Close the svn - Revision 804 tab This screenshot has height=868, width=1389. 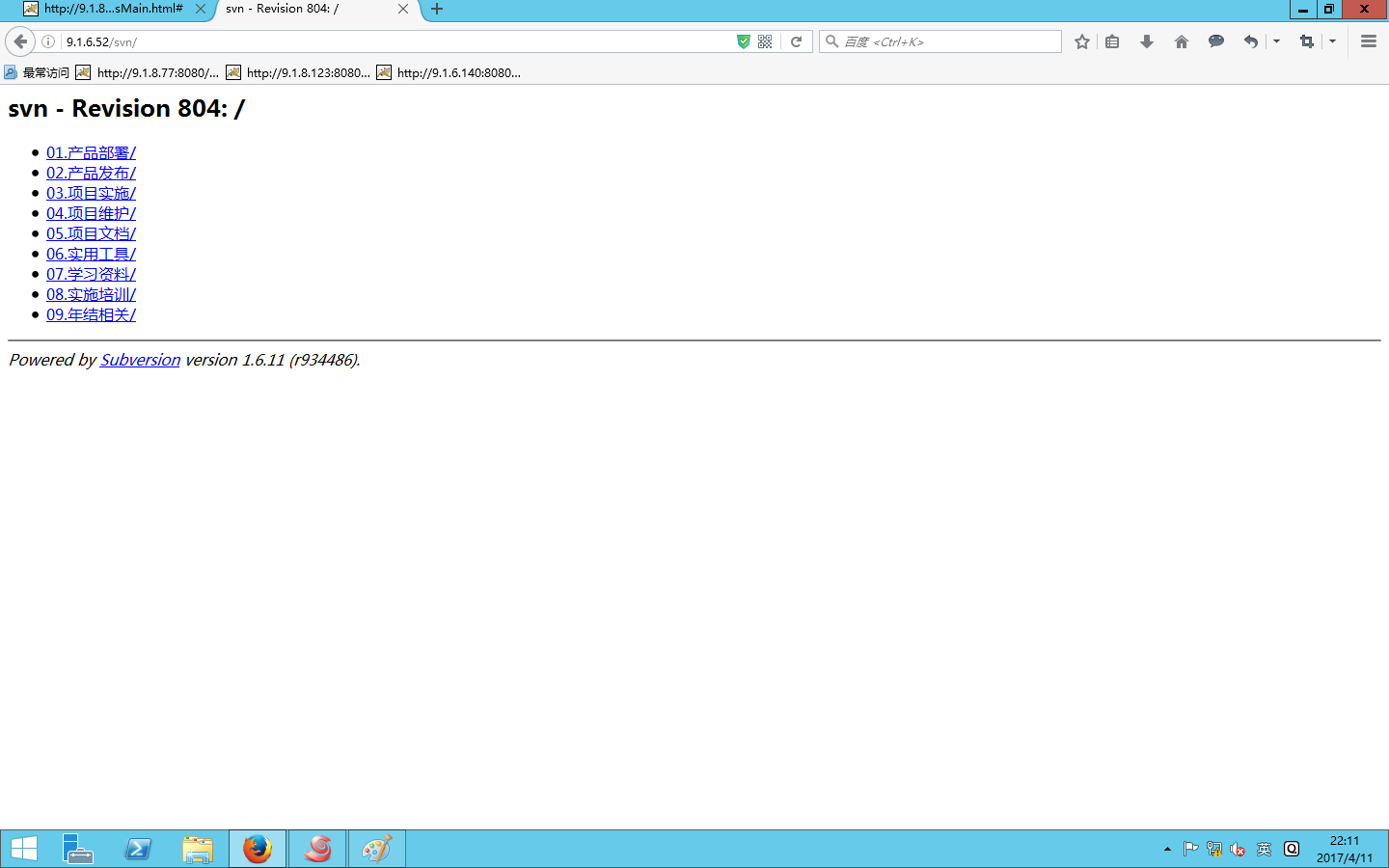[x=403, y=9]
